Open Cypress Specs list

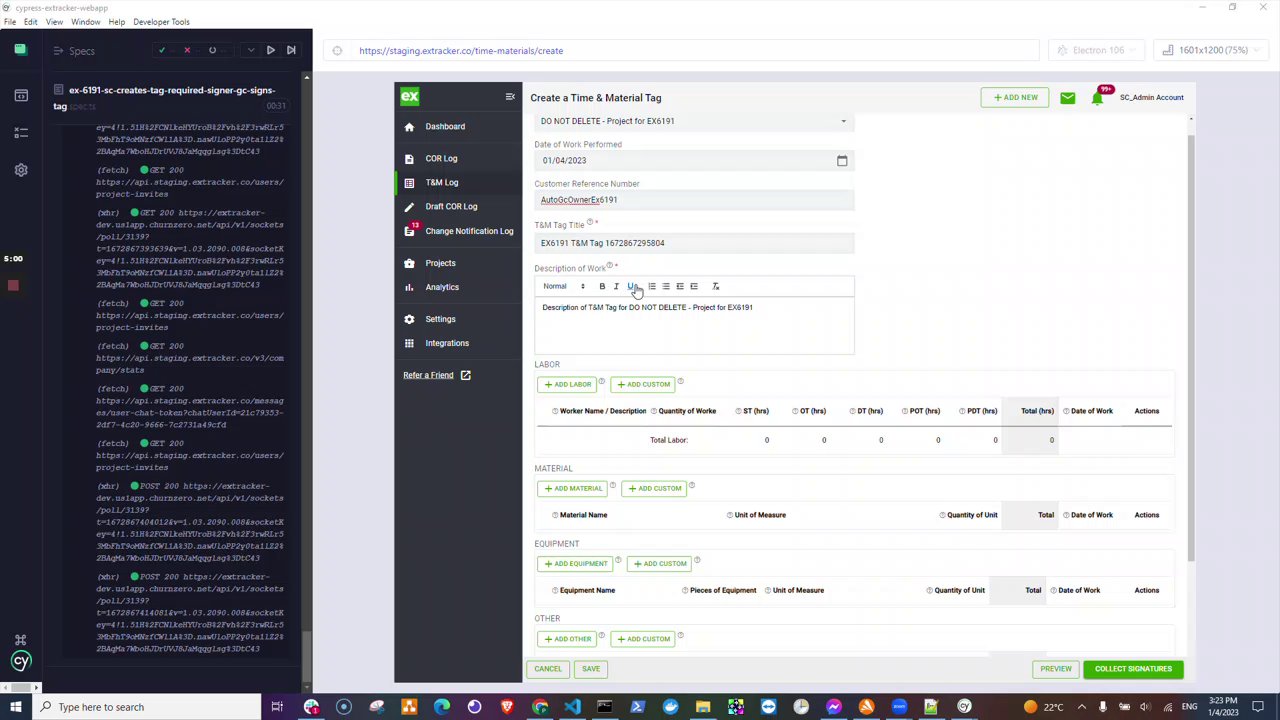(74, 51)
